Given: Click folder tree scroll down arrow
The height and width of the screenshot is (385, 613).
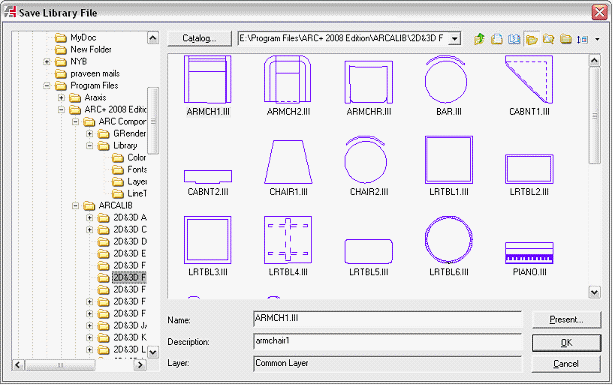Looking at the screenshot, I should (x=153, y=352).
